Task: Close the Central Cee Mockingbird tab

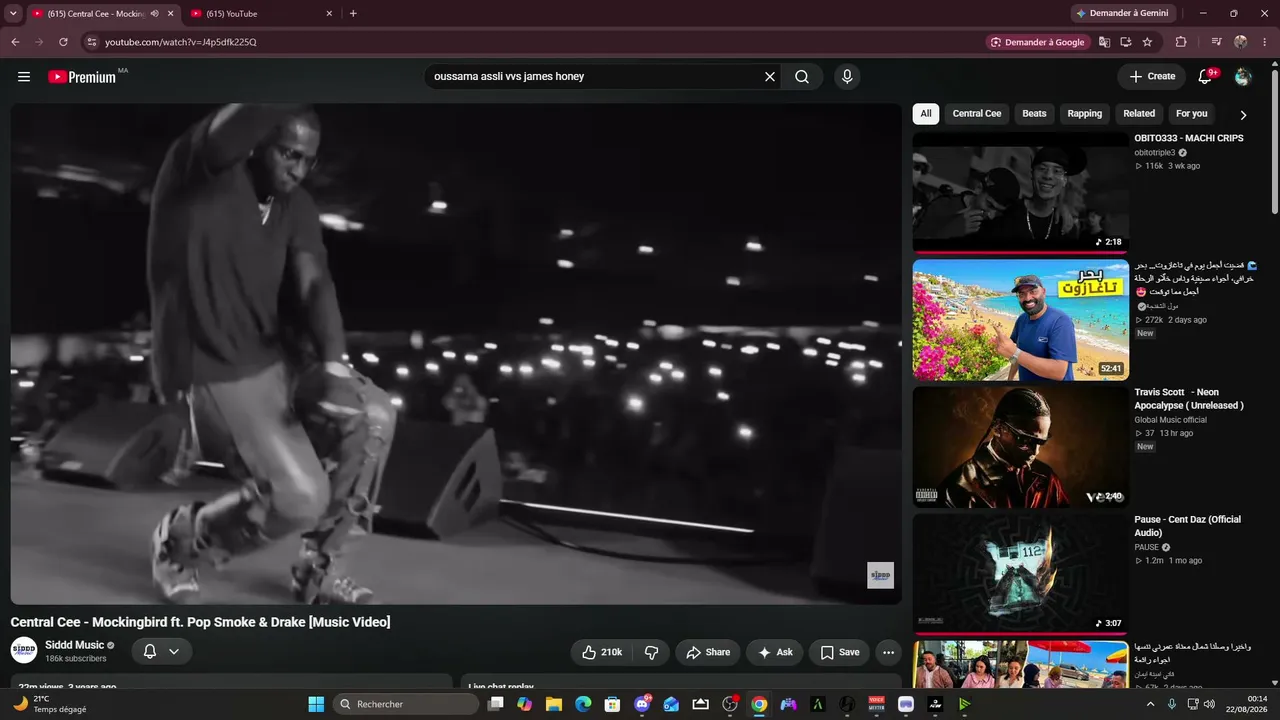Action: pos(171,14)
